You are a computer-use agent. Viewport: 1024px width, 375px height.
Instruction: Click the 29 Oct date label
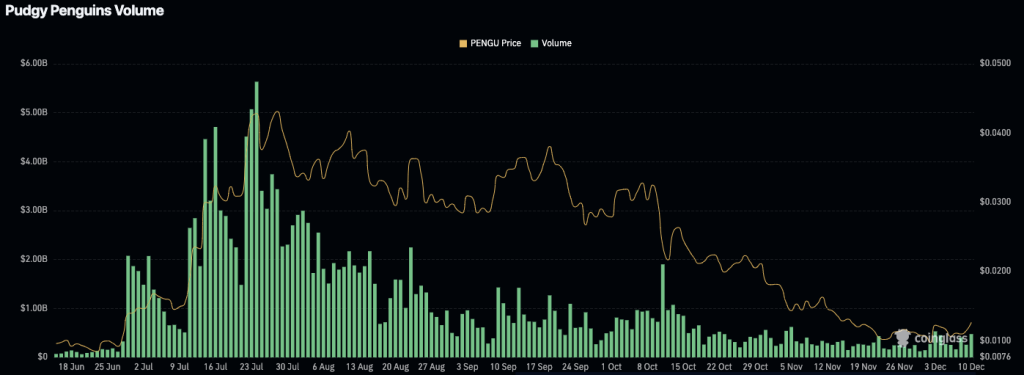(x=756, y=367)
